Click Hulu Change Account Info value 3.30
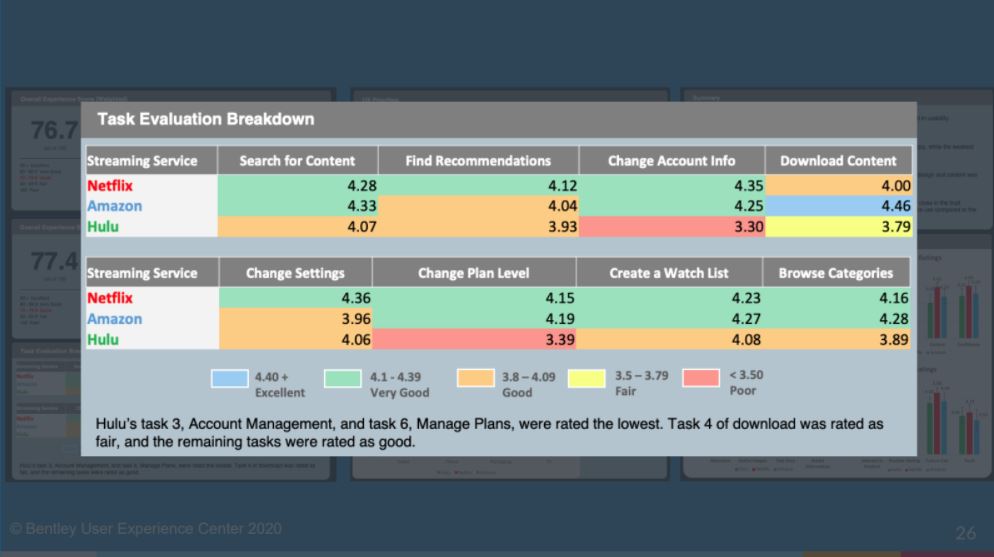Image resolution: width=994 pixels, height=557 pixels. coord(749,227)
